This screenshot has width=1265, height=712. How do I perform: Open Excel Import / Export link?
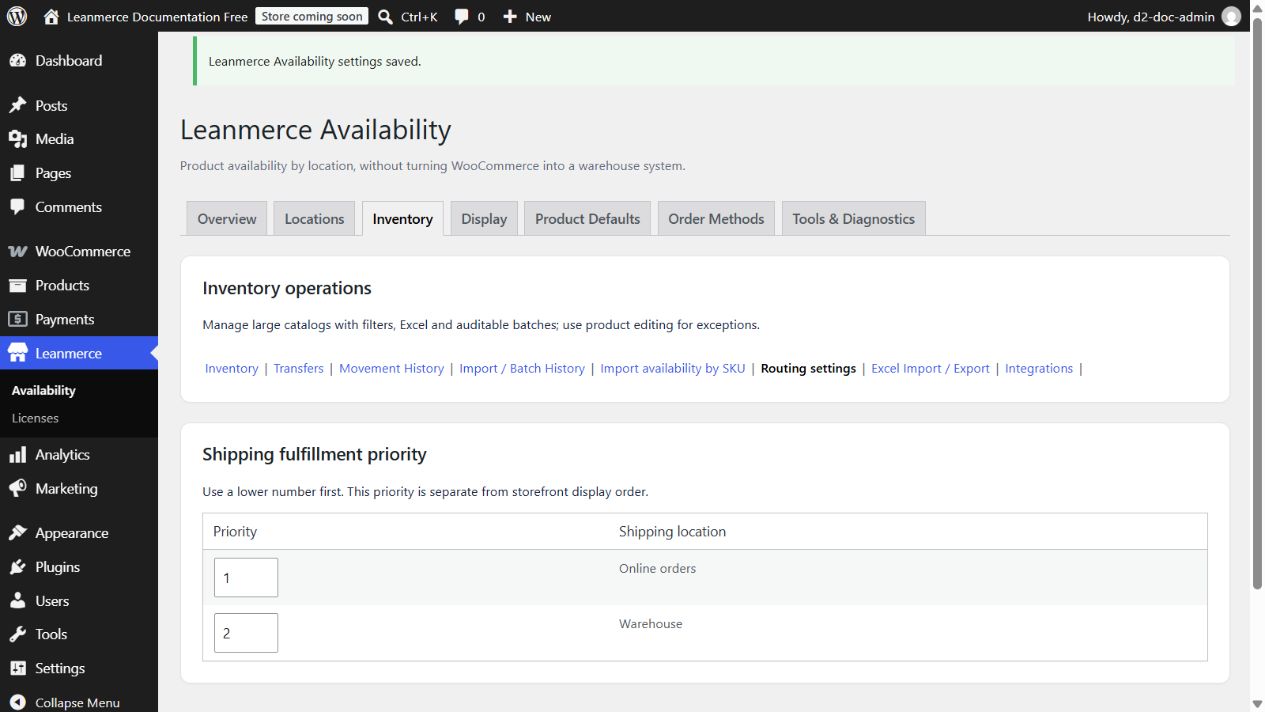coord(930,368)
